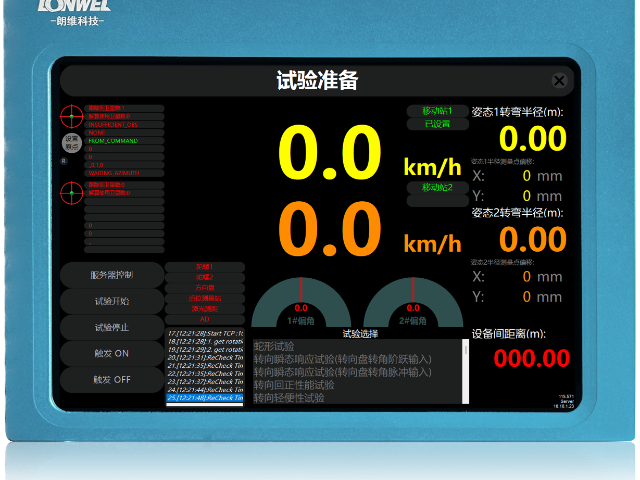
Task: Stop the test with 试验停止
Action: click(x=112, y=327)
